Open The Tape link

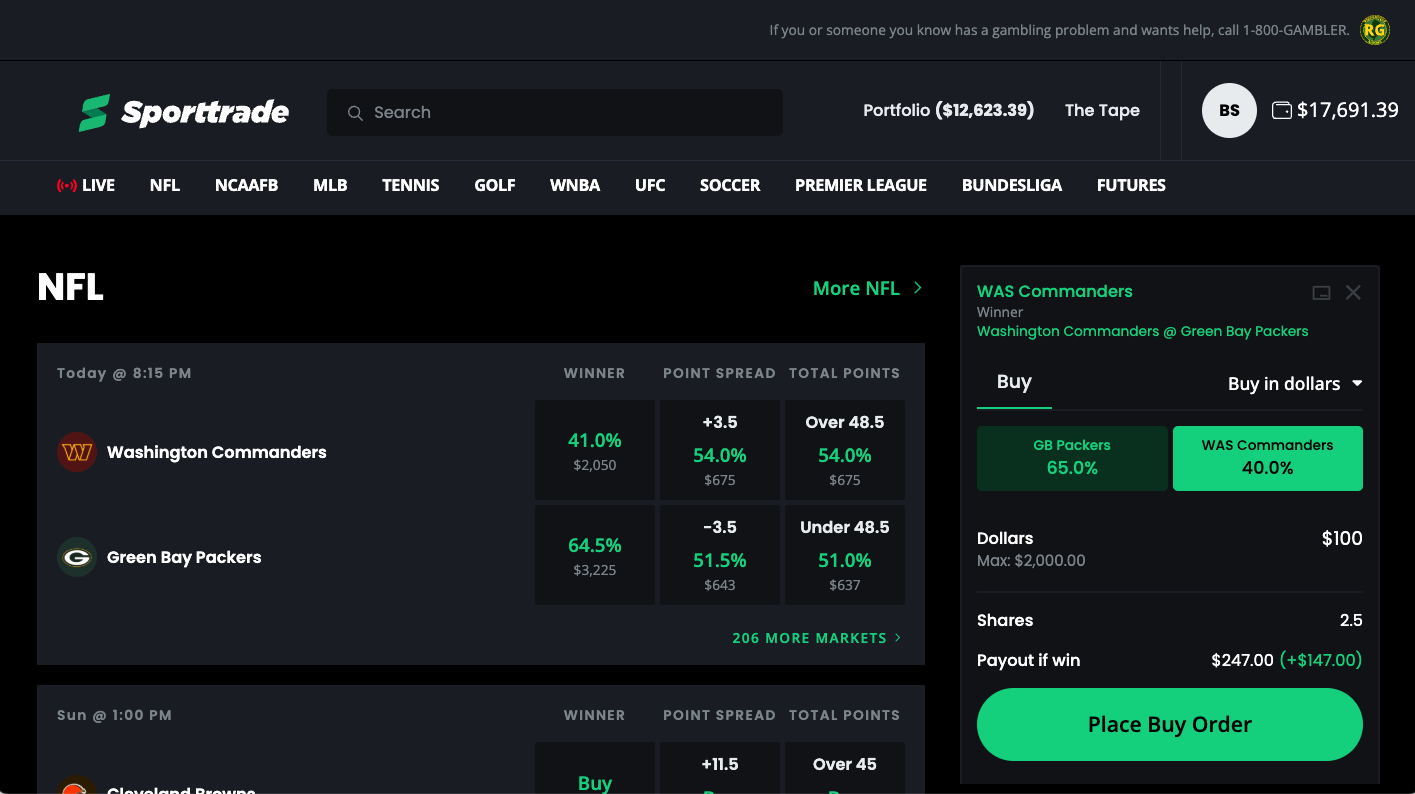[1102, 110]
